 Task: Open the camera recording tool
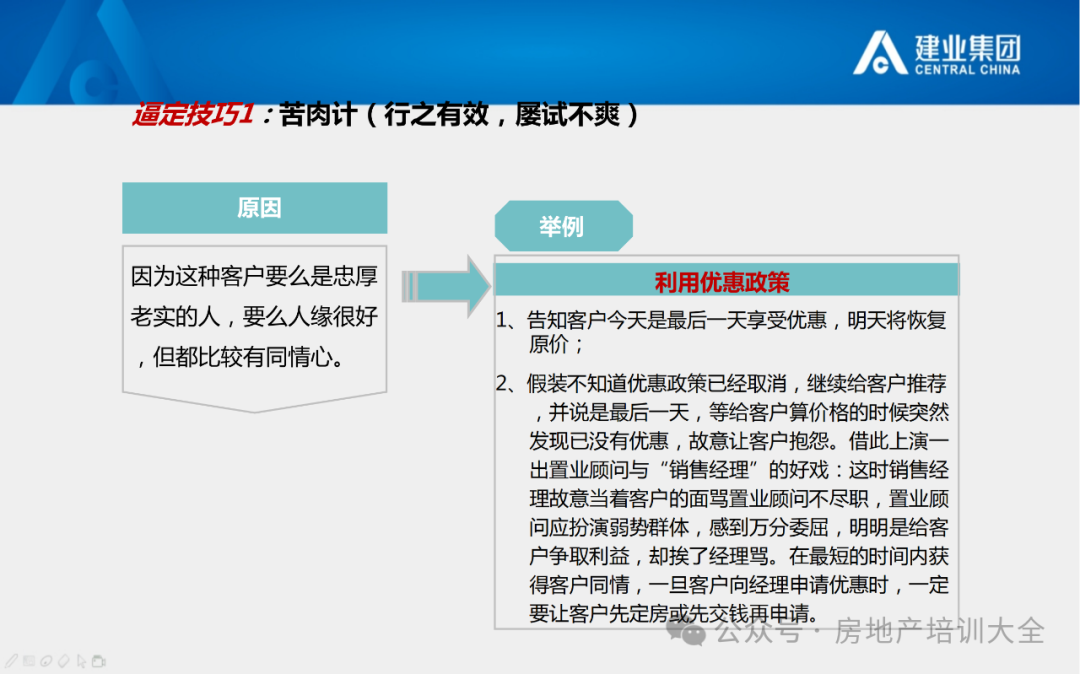coord(99,662)
